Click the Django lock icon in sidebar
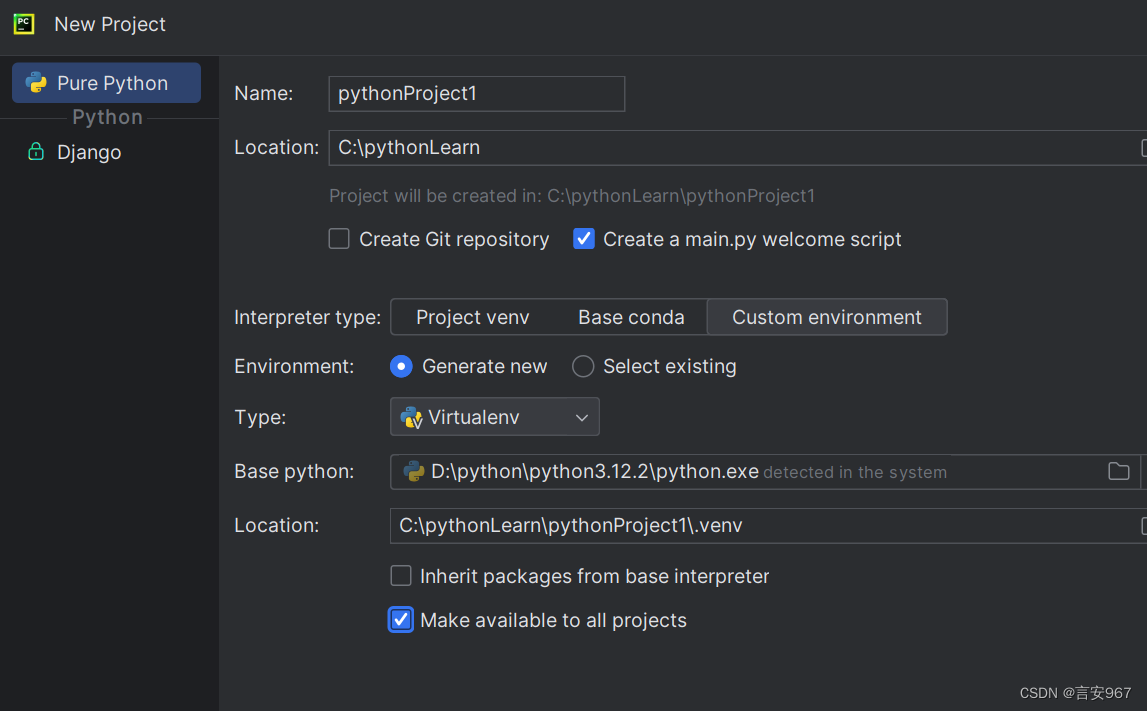The image size is (1147, 711). point(36,152)
